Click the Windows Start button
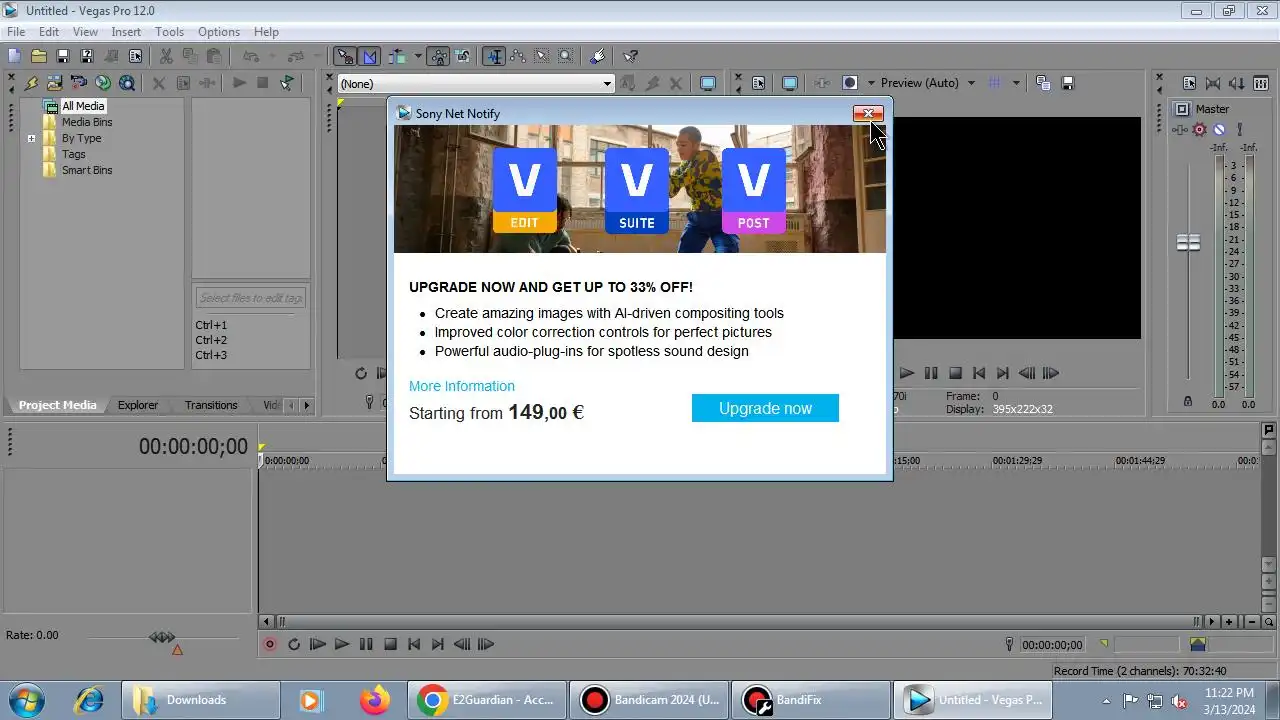 25,700
